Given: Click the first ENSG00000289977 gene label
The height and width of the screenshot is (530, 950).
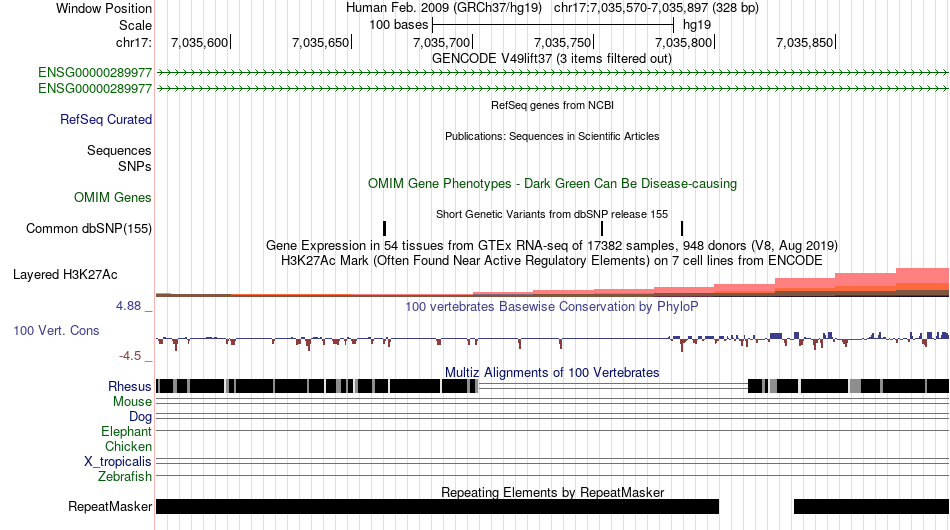Looking at the screenshot, I should coord(95,73).
